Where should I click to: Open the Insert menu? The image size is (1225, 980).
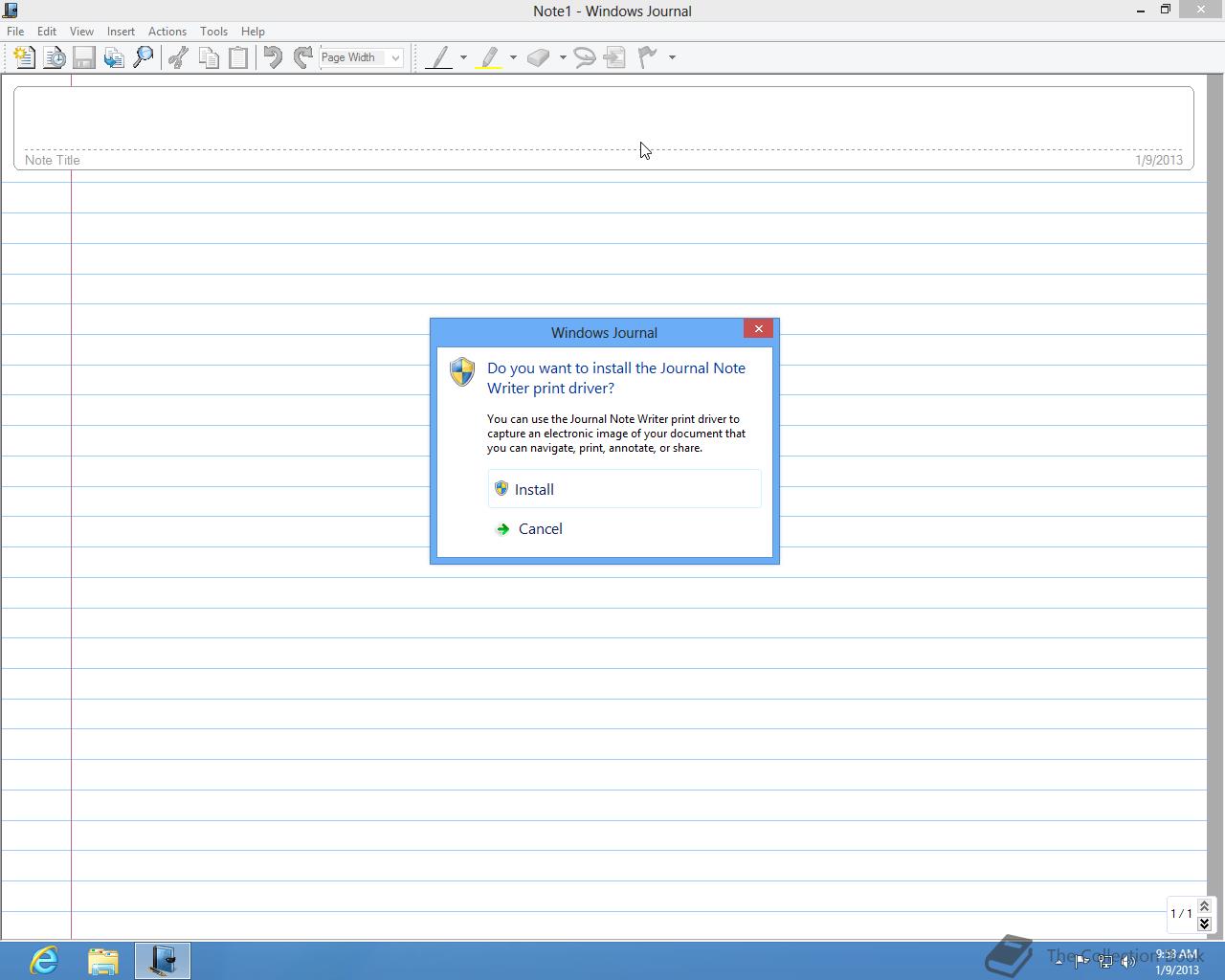121,32
